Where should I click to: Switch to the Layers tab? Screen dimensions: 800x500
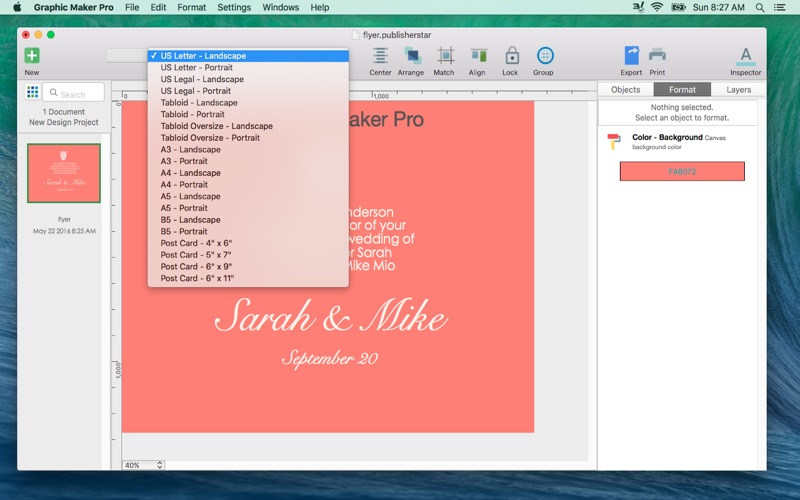739,89
